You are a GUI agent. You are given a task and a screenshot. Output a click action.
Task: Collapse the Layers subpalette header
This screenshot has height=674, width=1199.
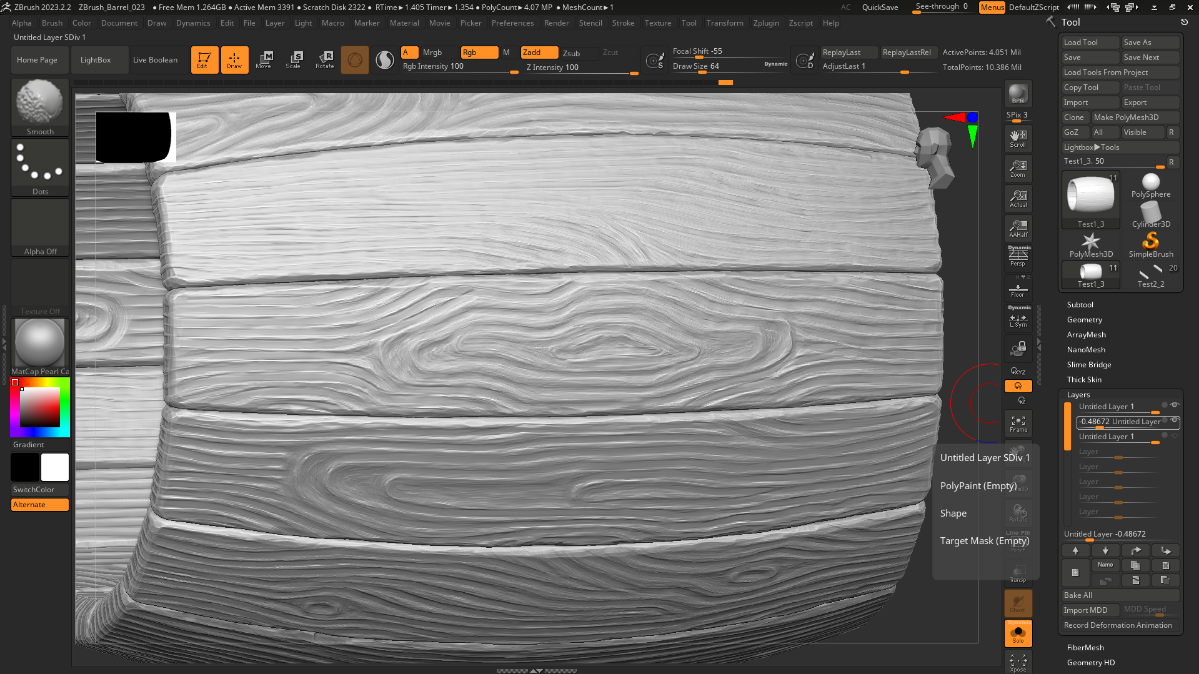coord(1078,395)
